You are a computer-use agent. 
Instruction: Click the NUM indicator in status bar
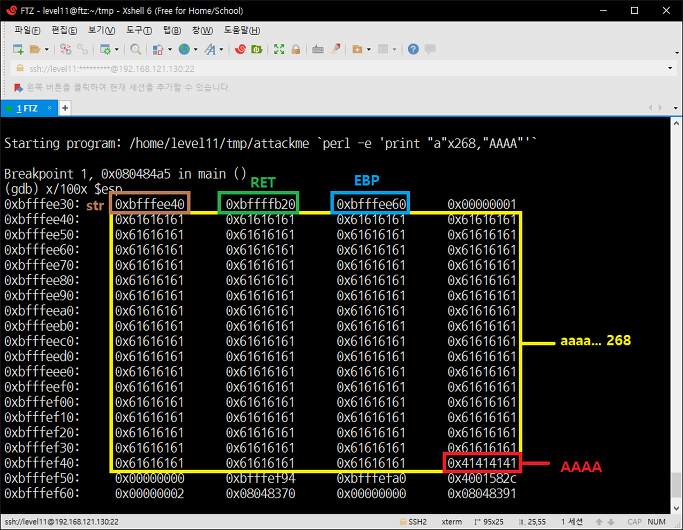pyautogui.click(x=656, y=522)
